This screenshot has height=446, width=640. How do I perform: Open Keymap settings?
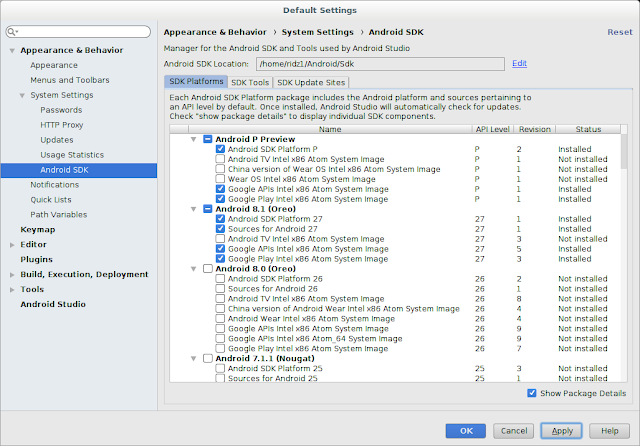[38, 230]
